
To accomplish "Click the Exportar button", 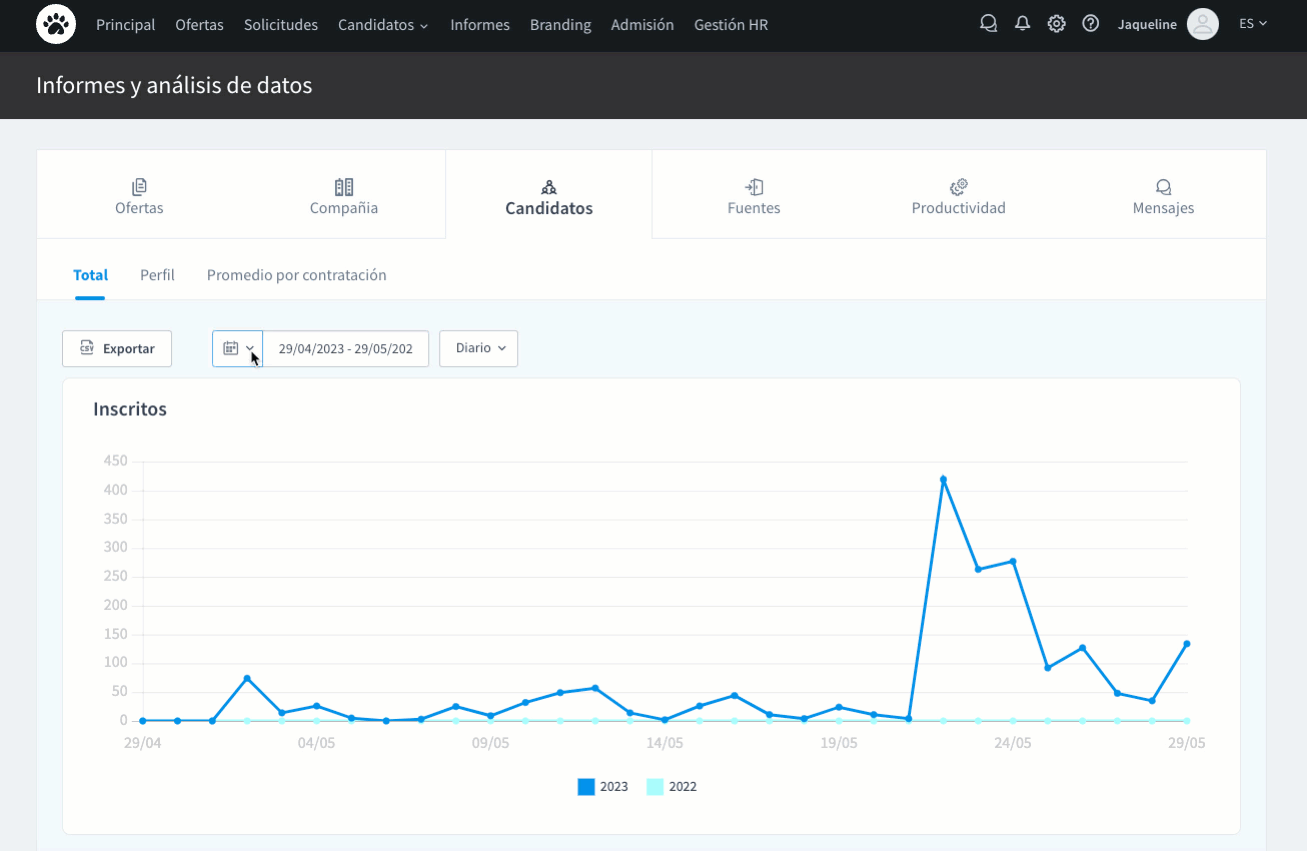I will click(x=117, y=348).
